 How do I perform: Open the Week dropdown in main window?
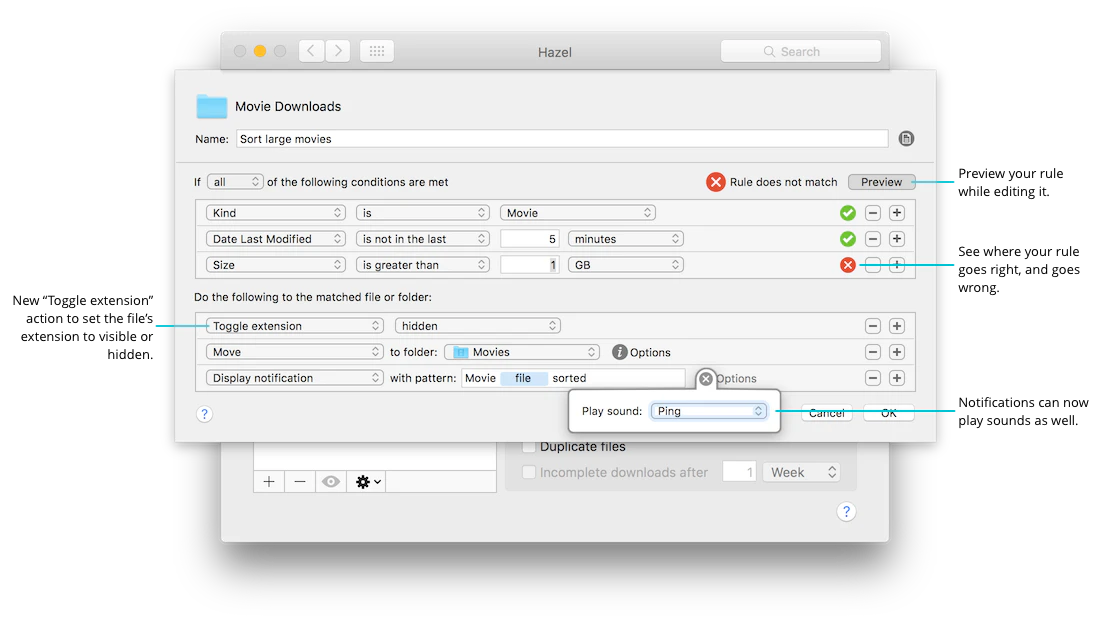click(x=801, y=472)
